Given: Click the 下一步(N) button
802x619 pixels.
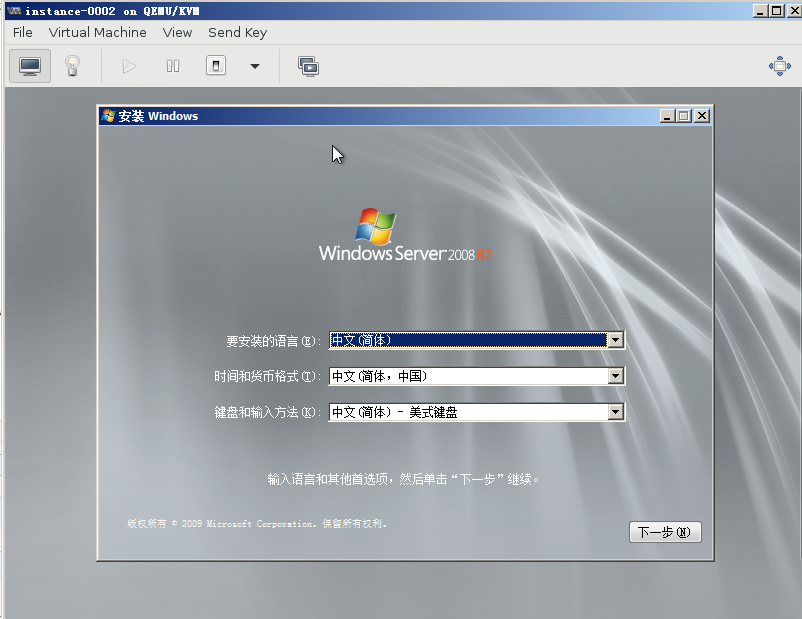Looking at the screenshot, I should [x=665, y=532].
